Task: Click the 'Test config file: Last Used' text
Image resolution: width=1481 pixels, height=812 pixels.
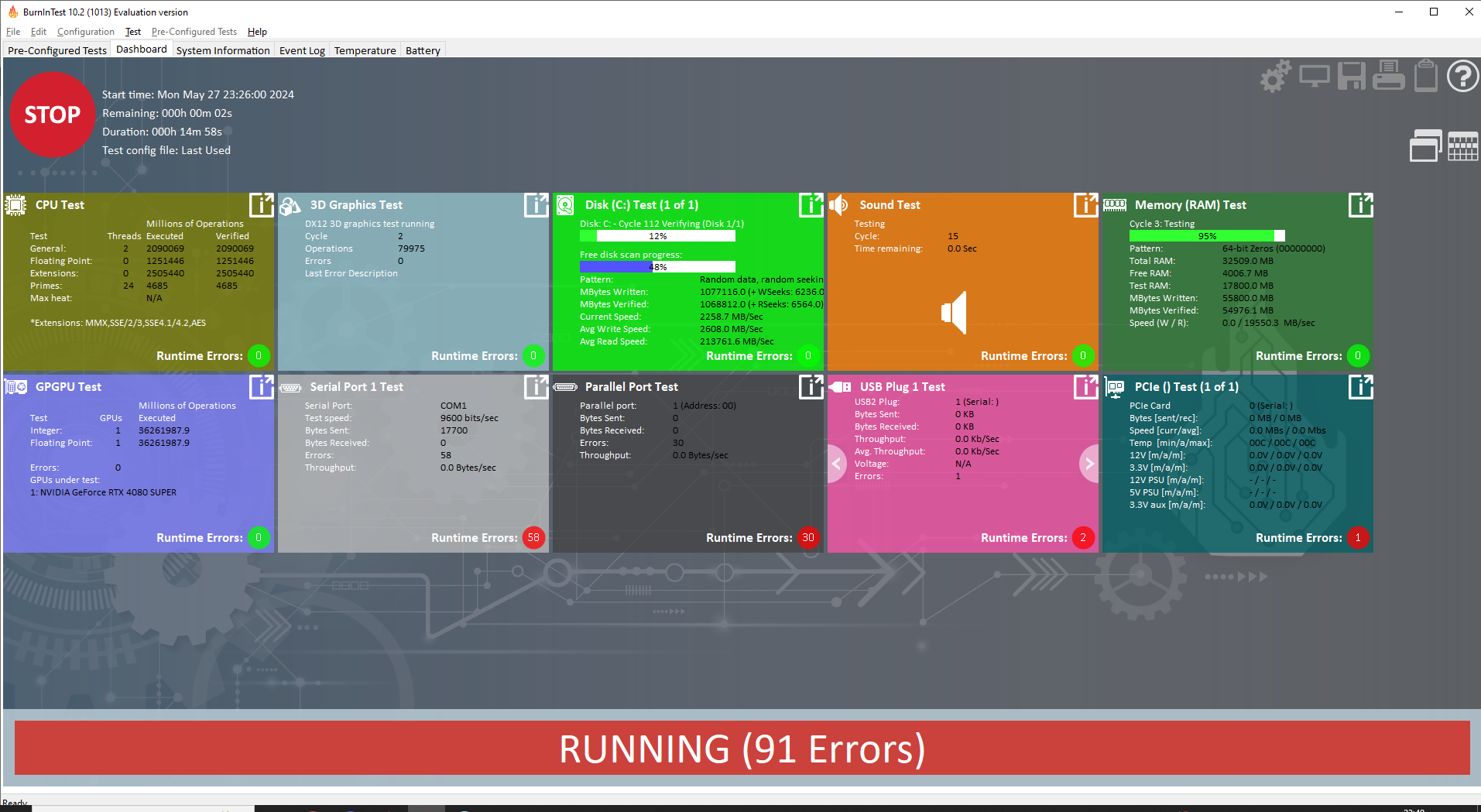Action: (x=166, y=150)
